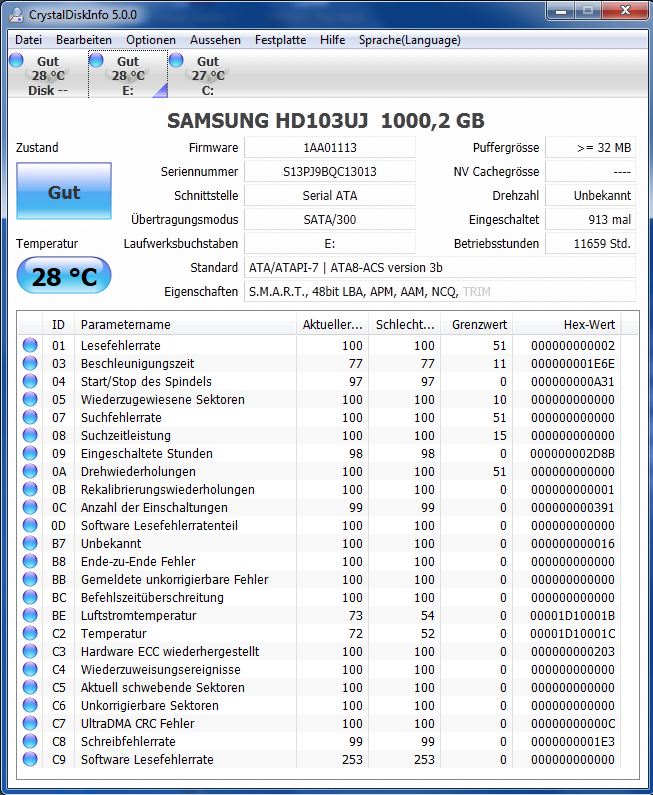Click the Aktueller... column header
653x795 pixels.
tap(333, 324)
